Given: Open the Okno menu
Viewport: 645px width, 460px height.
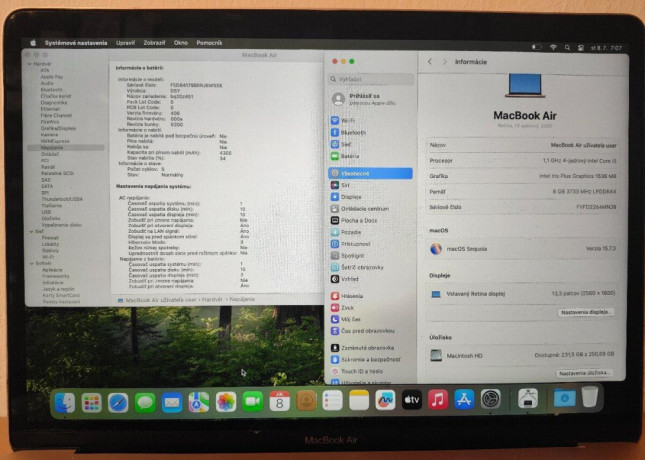Looking at the screenshot, I should (181, 43).
